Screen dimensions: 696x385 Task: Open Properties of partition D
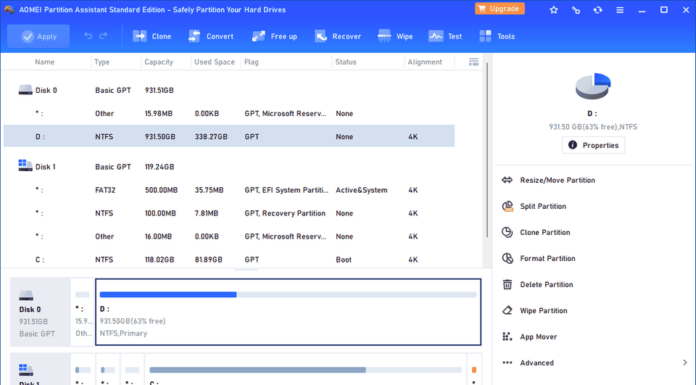pyautogui.click(x=593, y=145)
